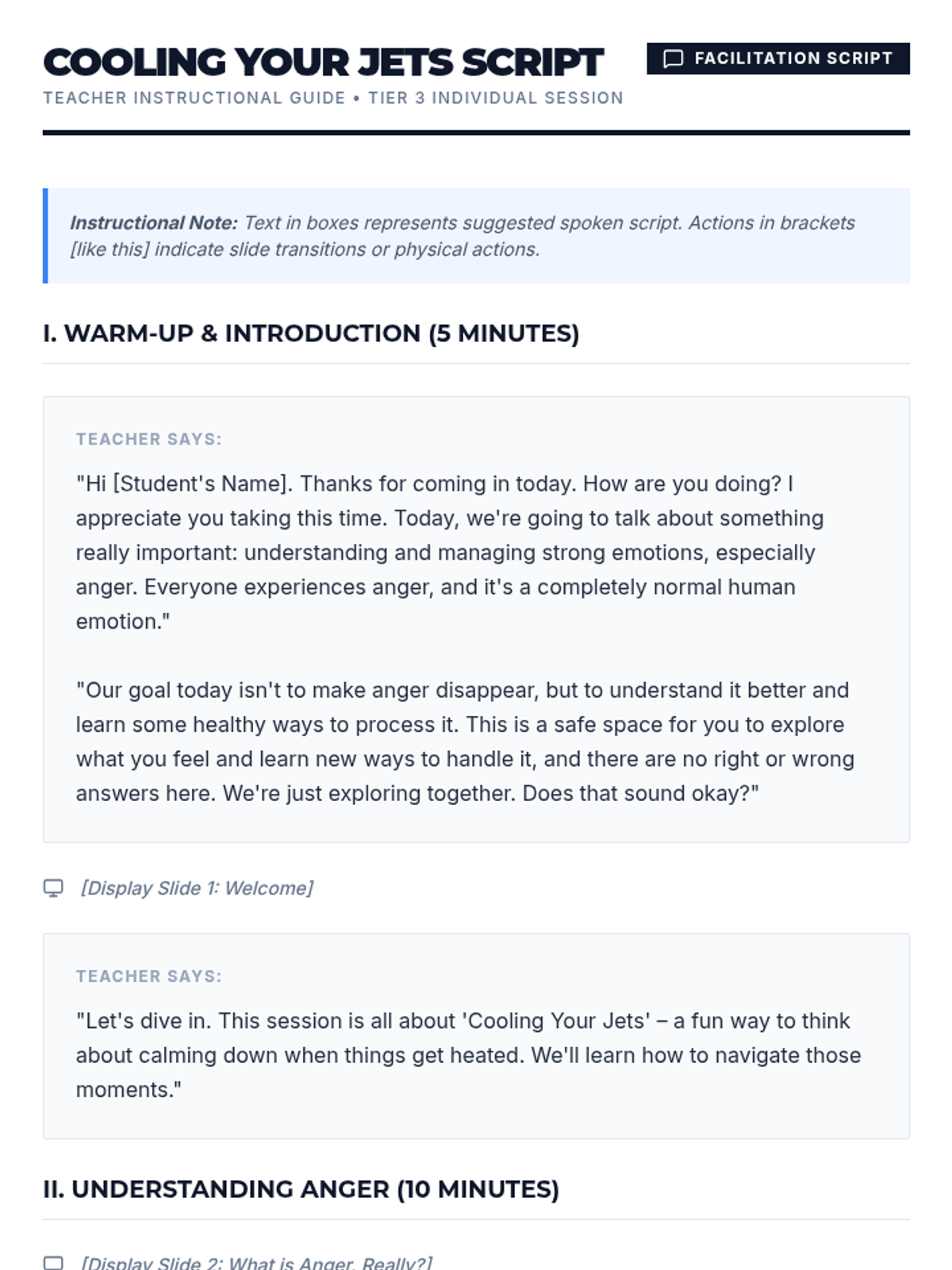Click the monitor icon beside Display Slide 1

coord(53,888)
